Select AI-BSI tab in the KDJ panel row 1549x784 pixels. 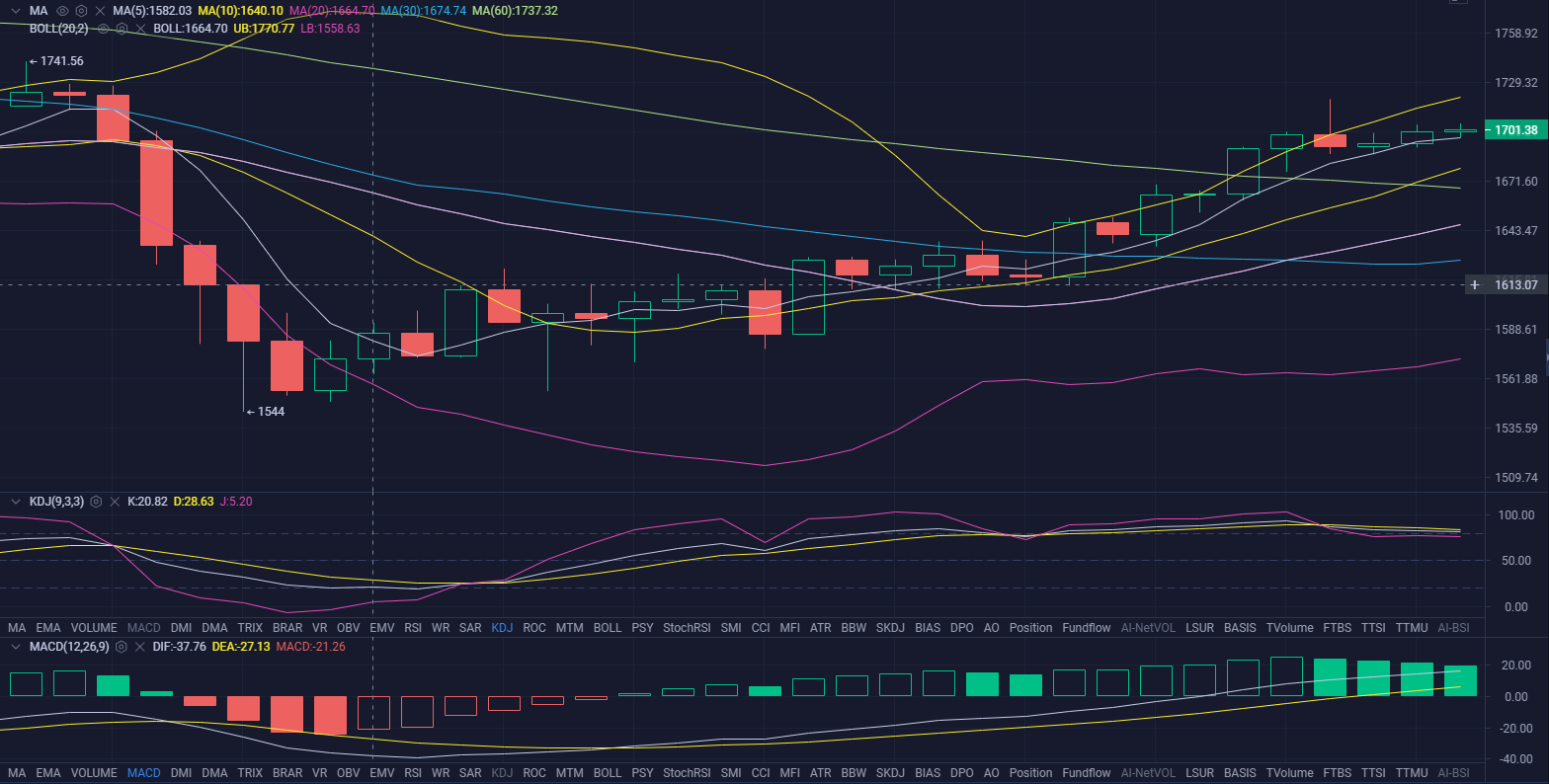tap(1453, 628)
